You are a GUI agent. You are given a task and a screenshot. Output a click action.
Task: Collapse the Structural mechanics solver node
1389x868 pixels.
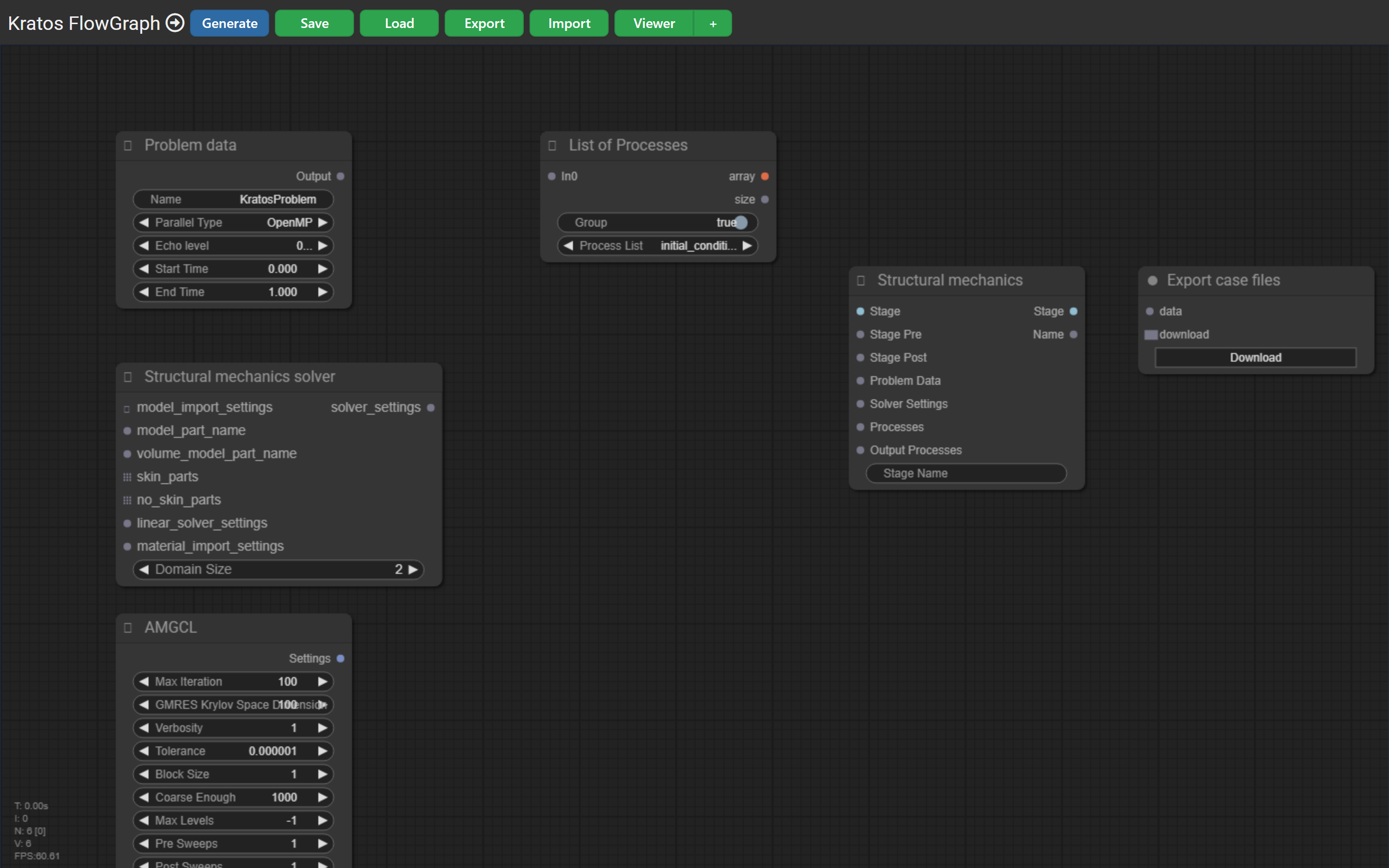click(x=128, y=377)
